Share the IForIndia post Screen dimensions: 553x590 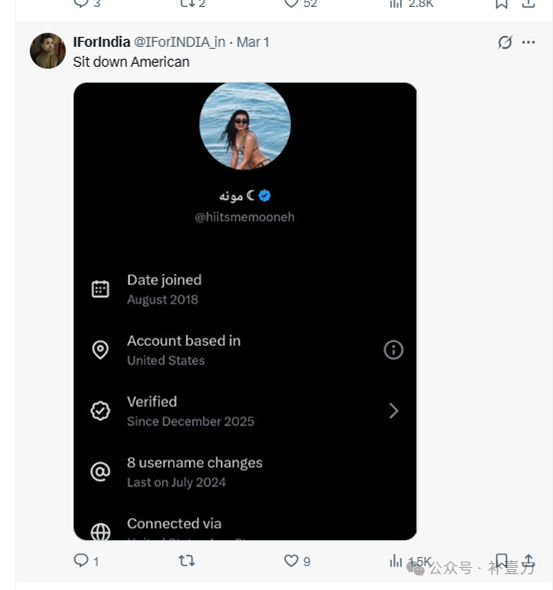point(529,560)
